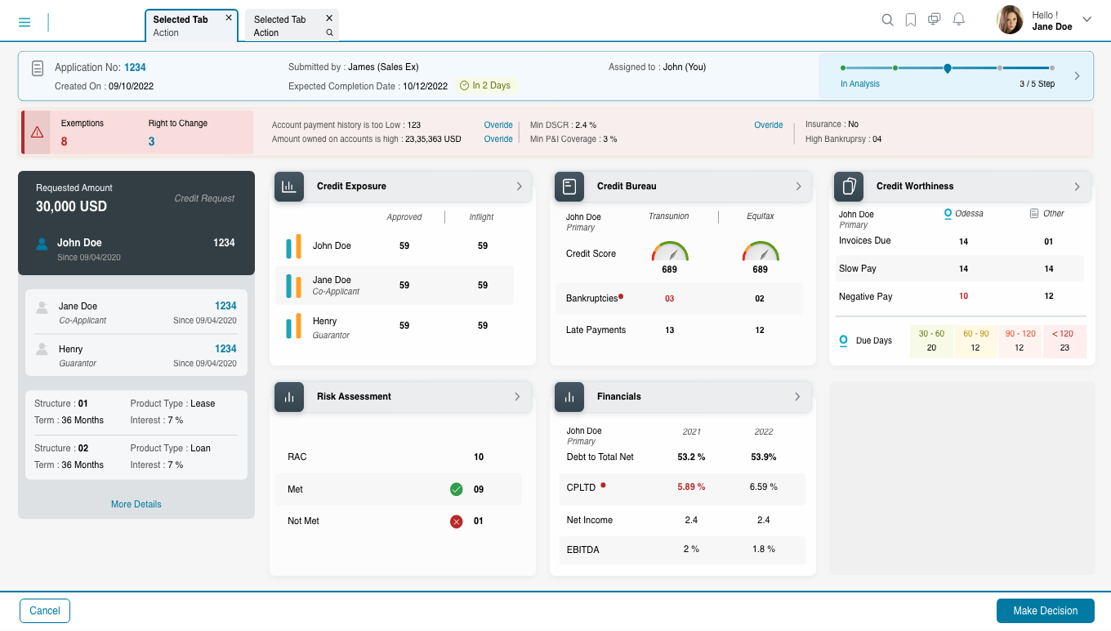Open the hamburger menu icon
Image resolution: width=1111 pixels, height=631 pixels.
point(25,22)
